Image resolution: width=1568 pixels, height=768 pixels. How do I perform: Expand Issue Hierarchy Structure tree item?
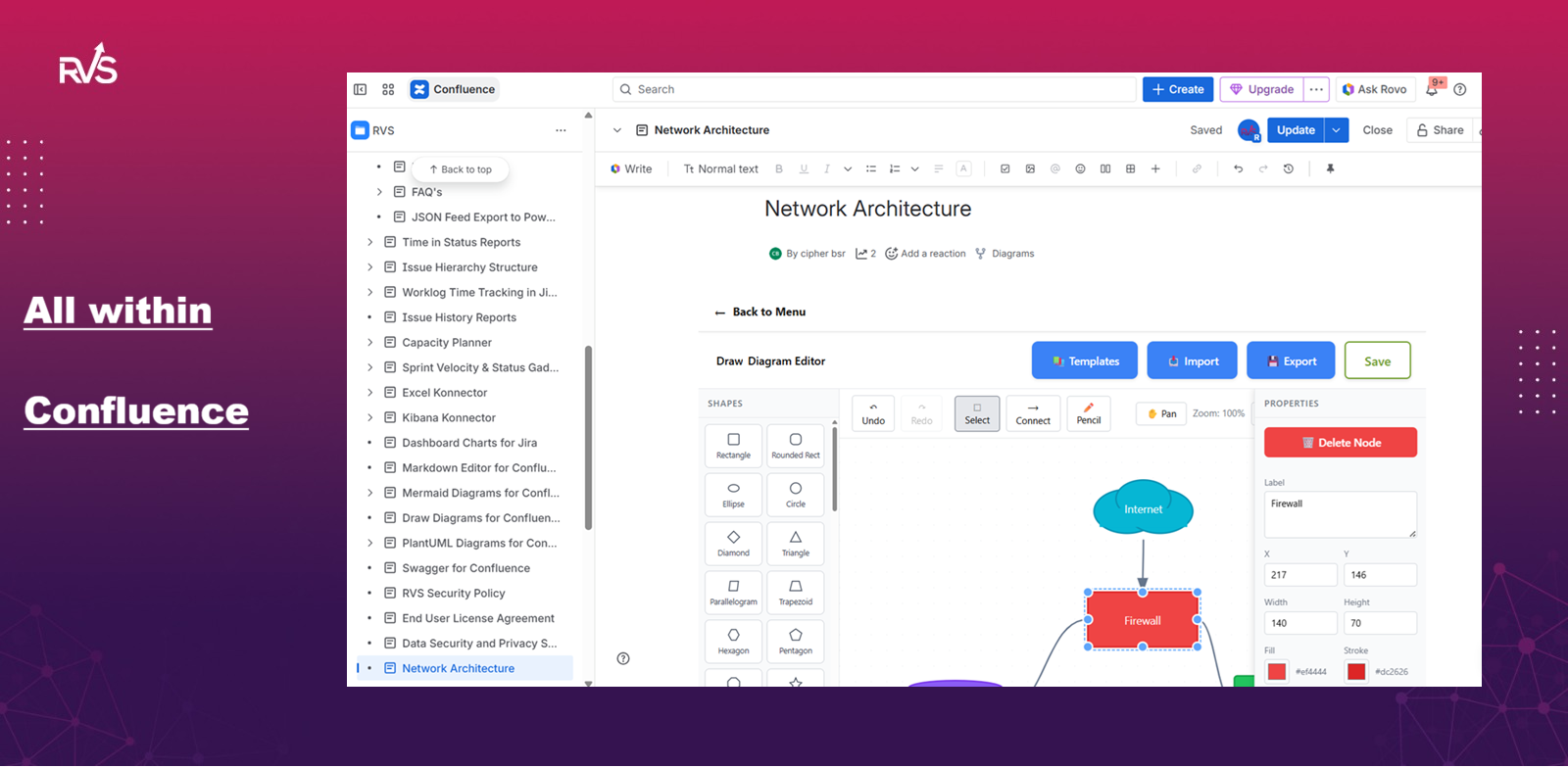pyautogui.click(x=369, y=267)
